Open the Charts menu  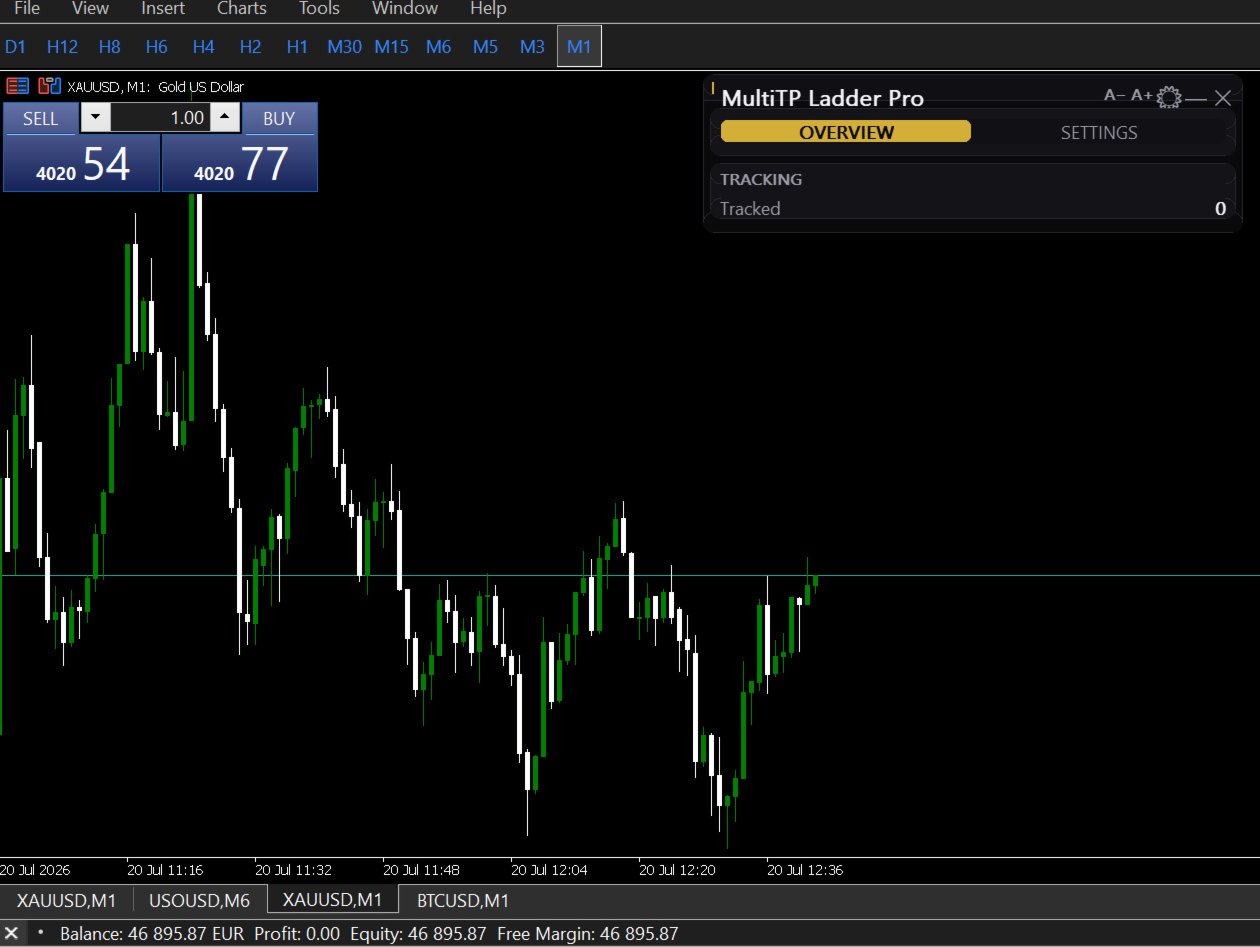(x=242, y=9)
